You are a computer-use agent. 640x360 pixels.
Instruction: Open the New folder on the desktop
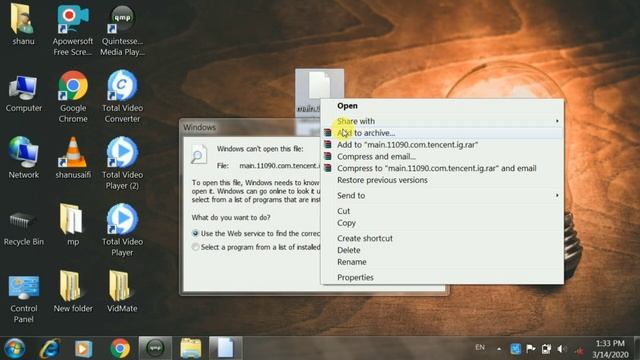tap(73, 291)
